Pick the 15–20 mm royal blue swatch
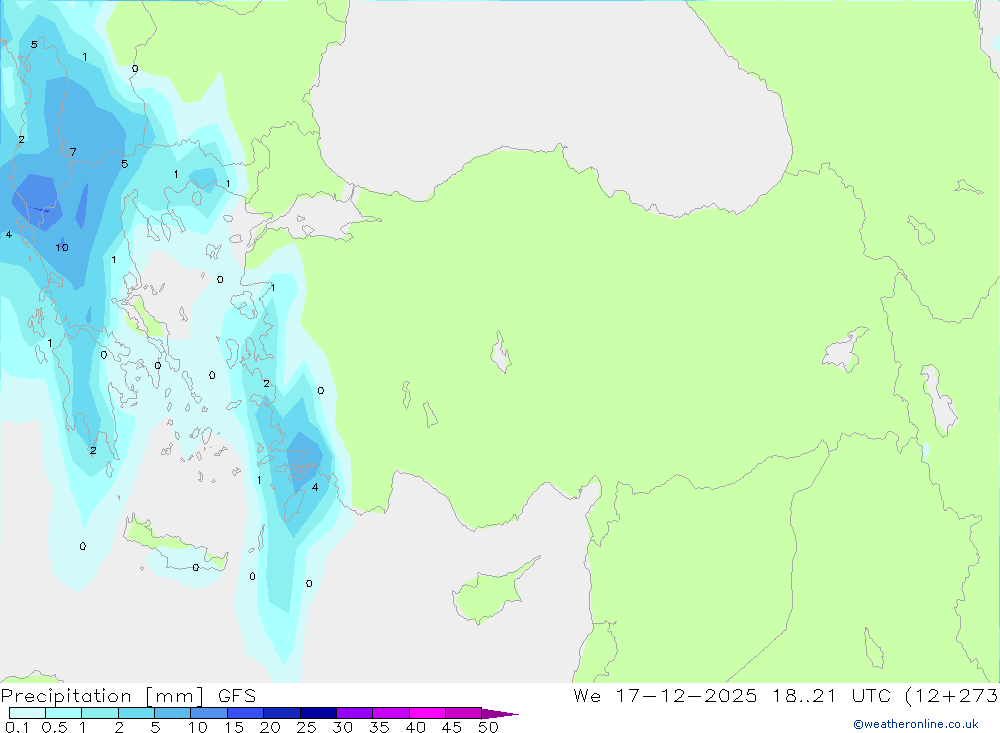Screen dimensions: 1000x733 click(x=246, y=713)
